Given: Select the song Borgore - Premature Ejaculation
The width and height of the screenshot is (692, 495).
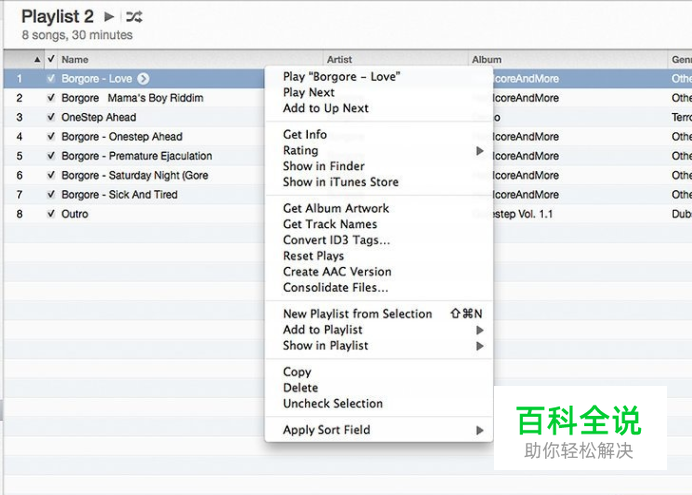Looking at the screenshot, I should tap(137, 156).
